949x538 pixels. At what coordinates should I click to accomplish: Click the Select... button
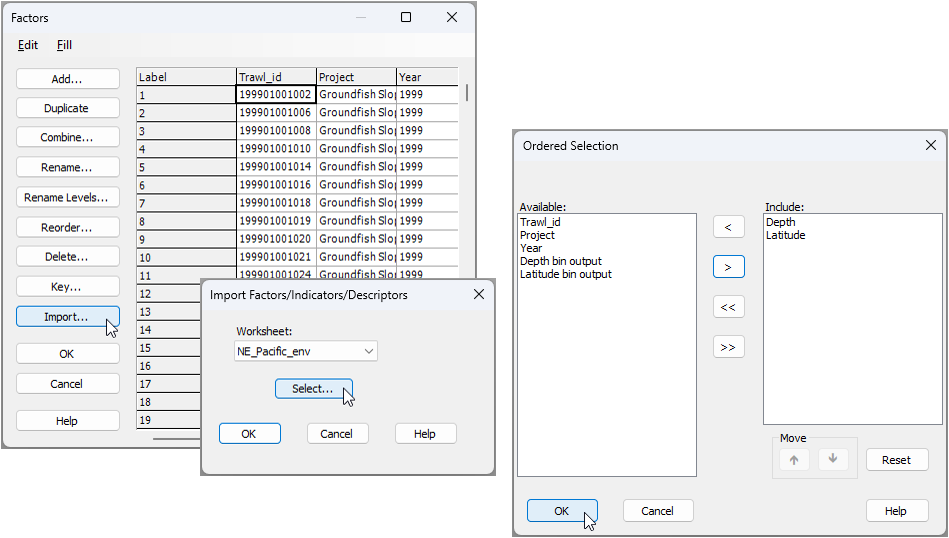pos(313,389)
